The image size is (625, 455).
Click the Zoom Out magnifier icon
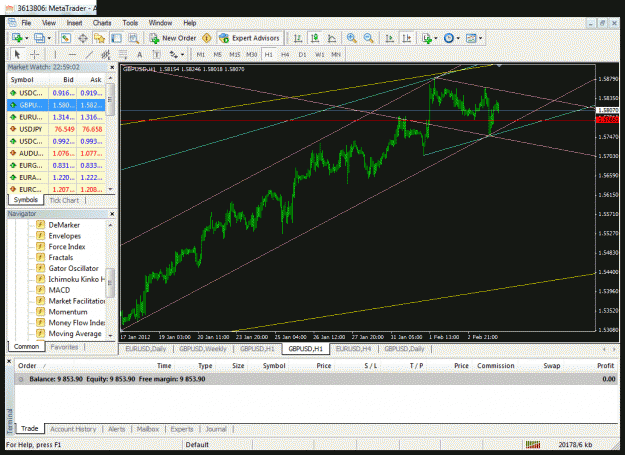368,38
